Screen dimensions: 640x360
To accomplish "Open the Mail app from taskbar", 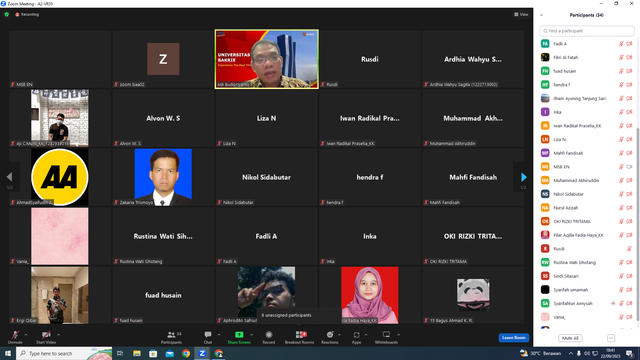I will (169, 353).
